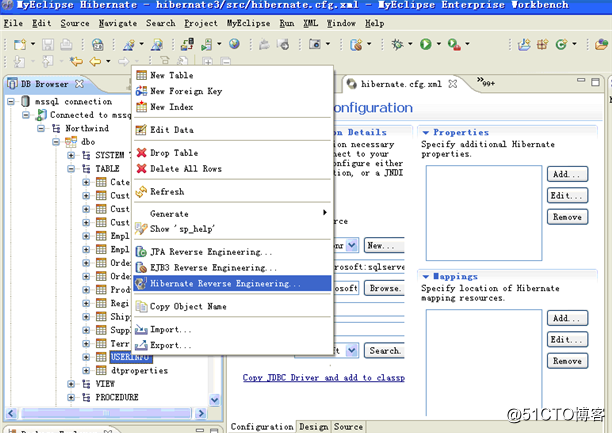Switch to the Design editor tab

(x=313, y=426)
